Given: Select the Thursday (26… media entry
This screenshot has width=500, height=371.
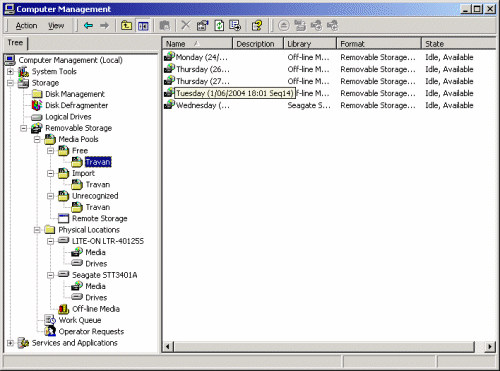Looking at the screenshot, I should click(203, 69).
